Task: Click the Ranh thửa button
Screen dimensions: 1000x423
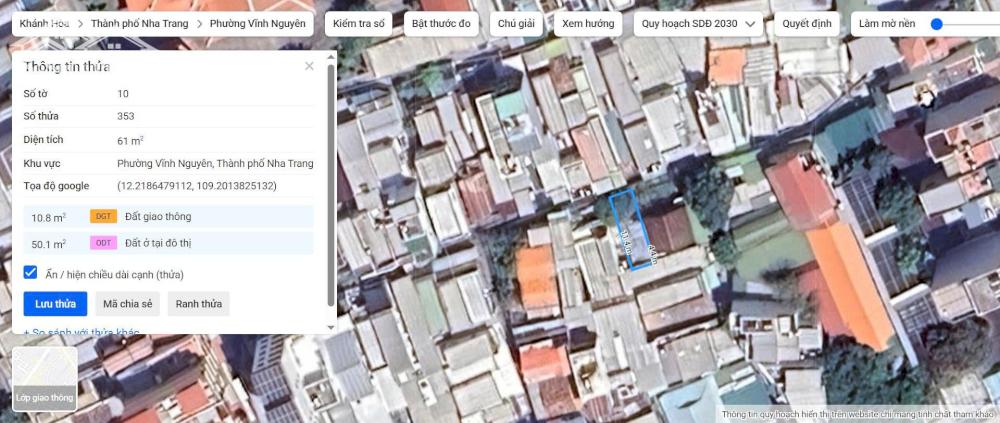Action: pos(198,304)
